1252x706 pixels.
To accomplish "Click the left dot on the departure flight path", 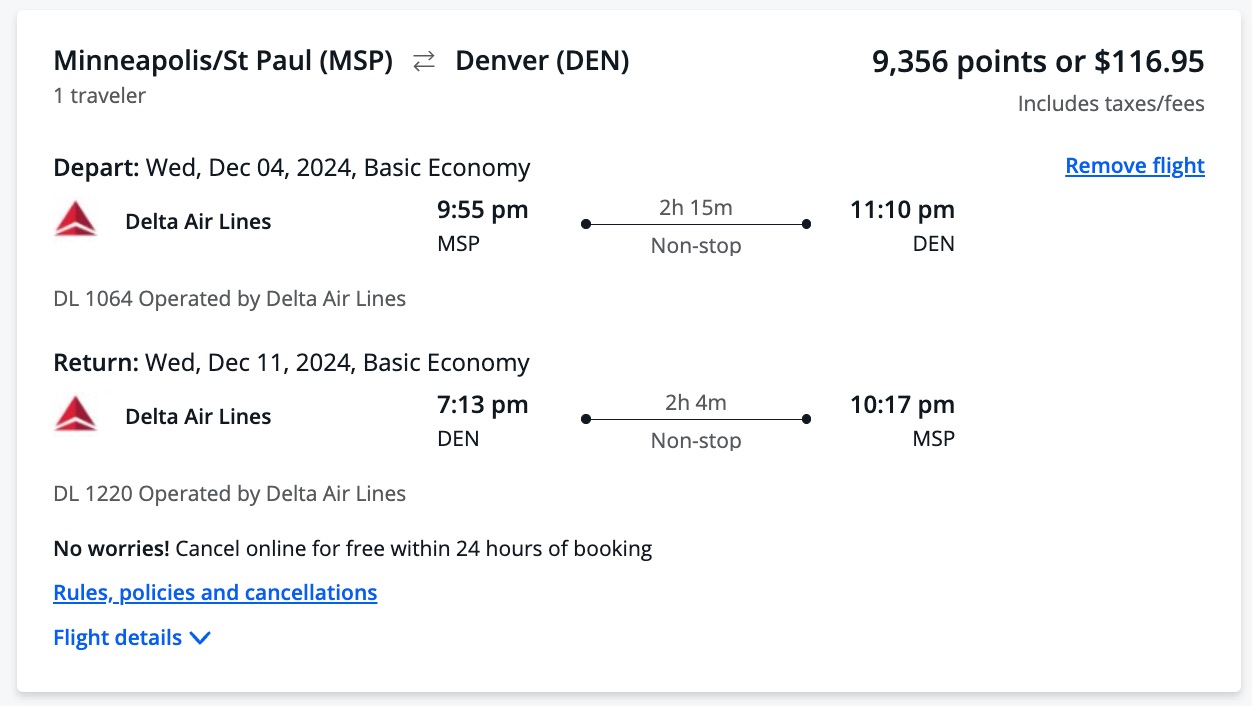I will click(x=585, y=224).
